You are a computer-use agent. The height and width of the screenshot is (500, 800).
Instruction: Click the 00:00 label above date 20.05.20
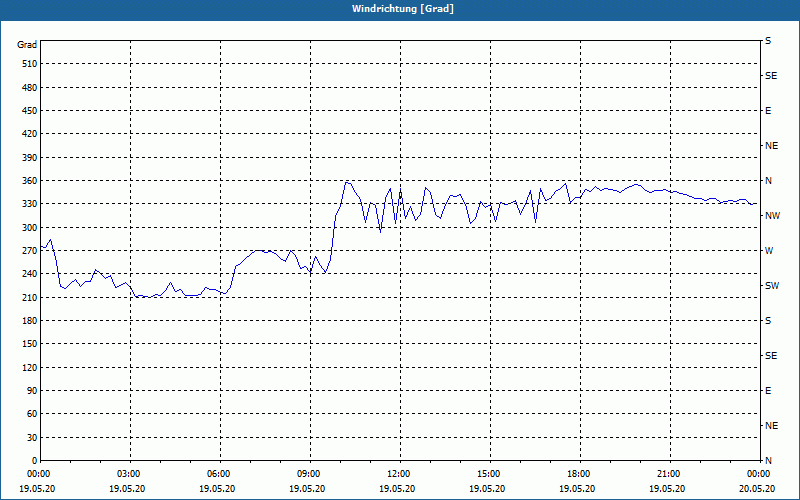(x=760, y=474)
